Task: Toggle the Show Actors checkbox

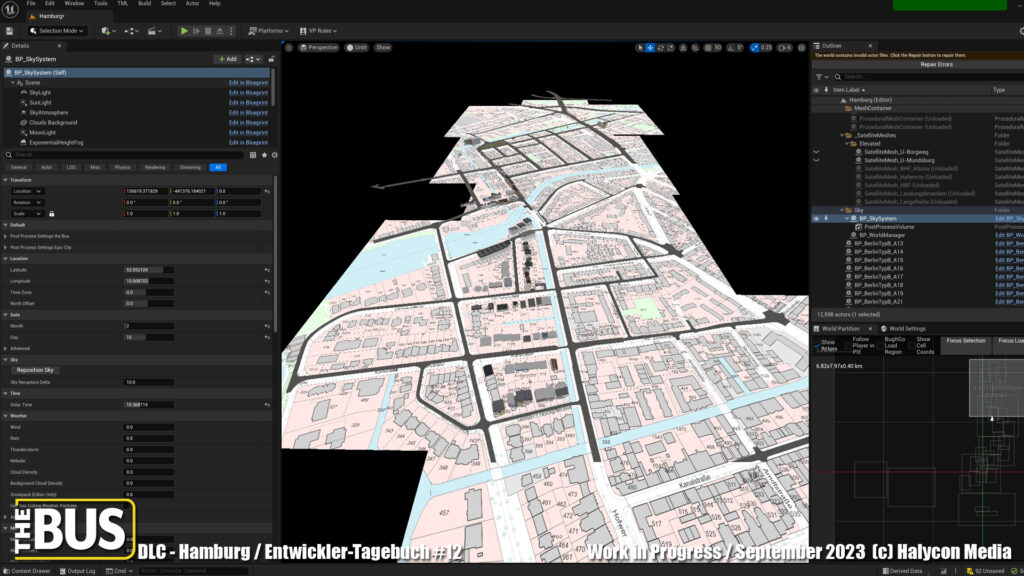Action: click(x=815, y=344)
